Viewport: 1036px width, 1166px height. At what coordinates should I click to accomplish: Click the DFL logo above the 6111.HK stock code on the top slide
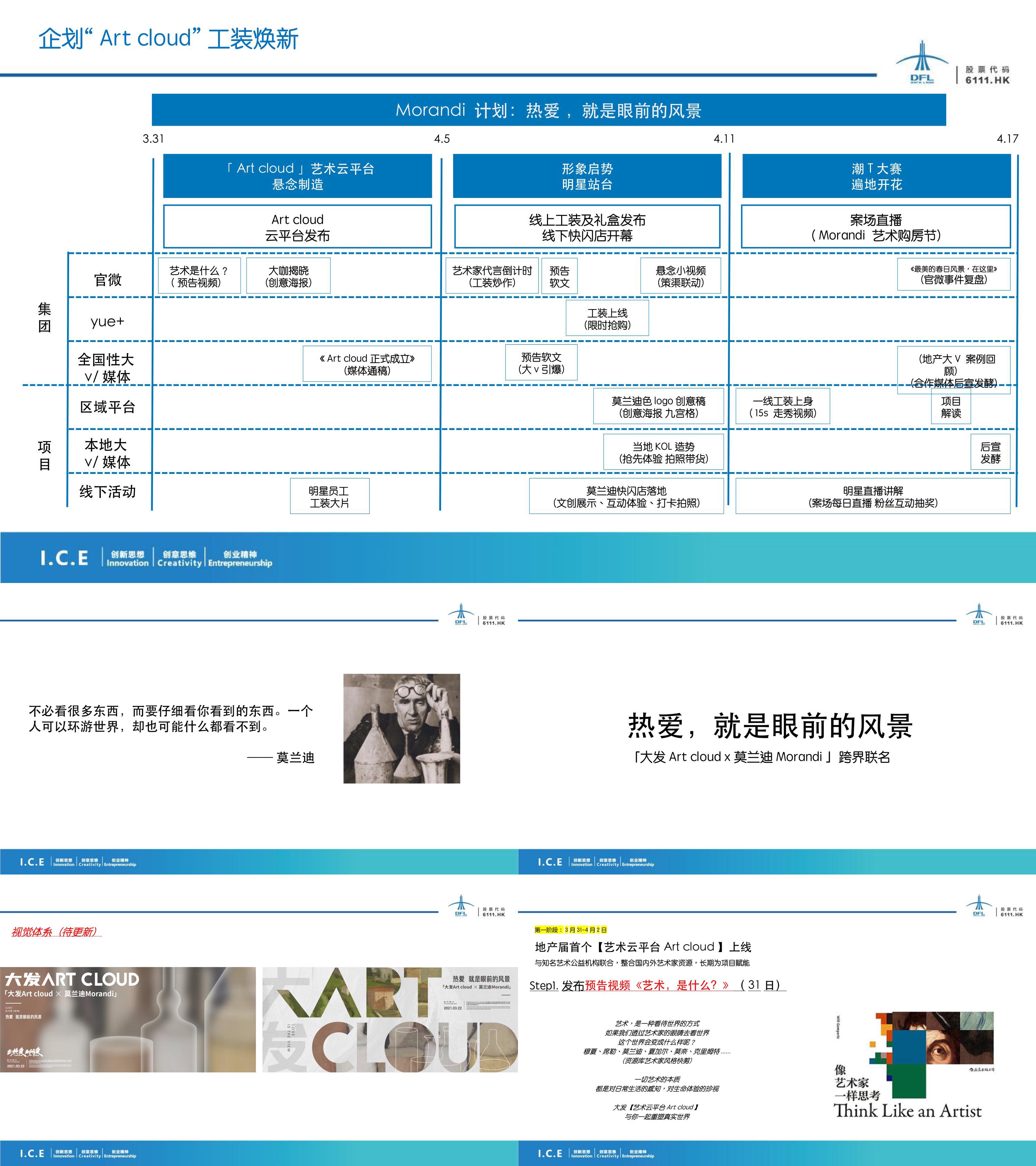tap(922, 62)
